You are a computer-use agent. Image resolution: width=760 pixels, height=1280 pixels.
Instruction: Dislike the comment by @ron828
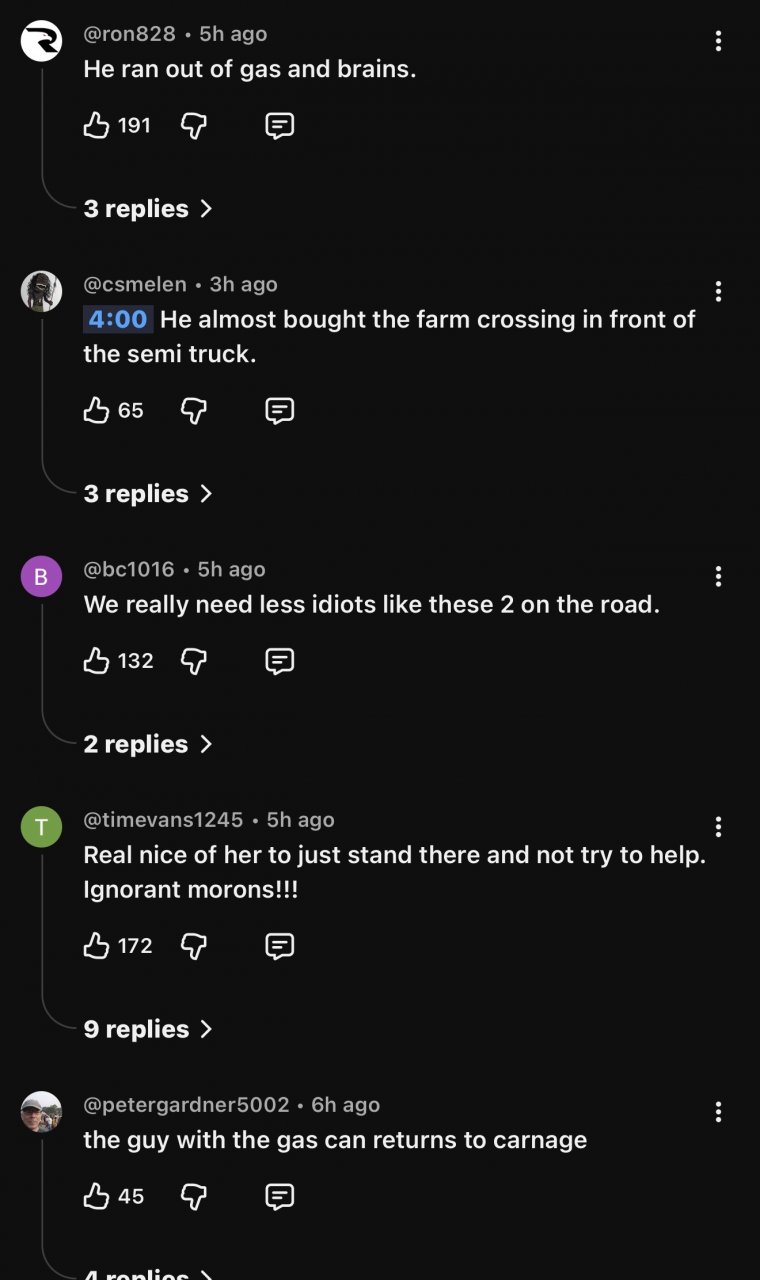[x=193, y=125]
